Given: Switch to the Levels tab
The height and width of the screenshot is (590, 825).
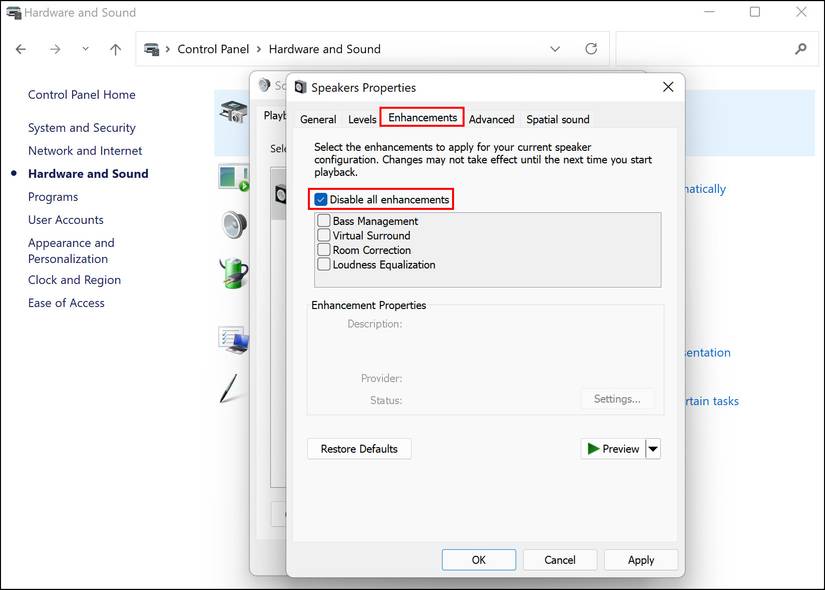Looking at the screenshot, I should coord(362,119).
